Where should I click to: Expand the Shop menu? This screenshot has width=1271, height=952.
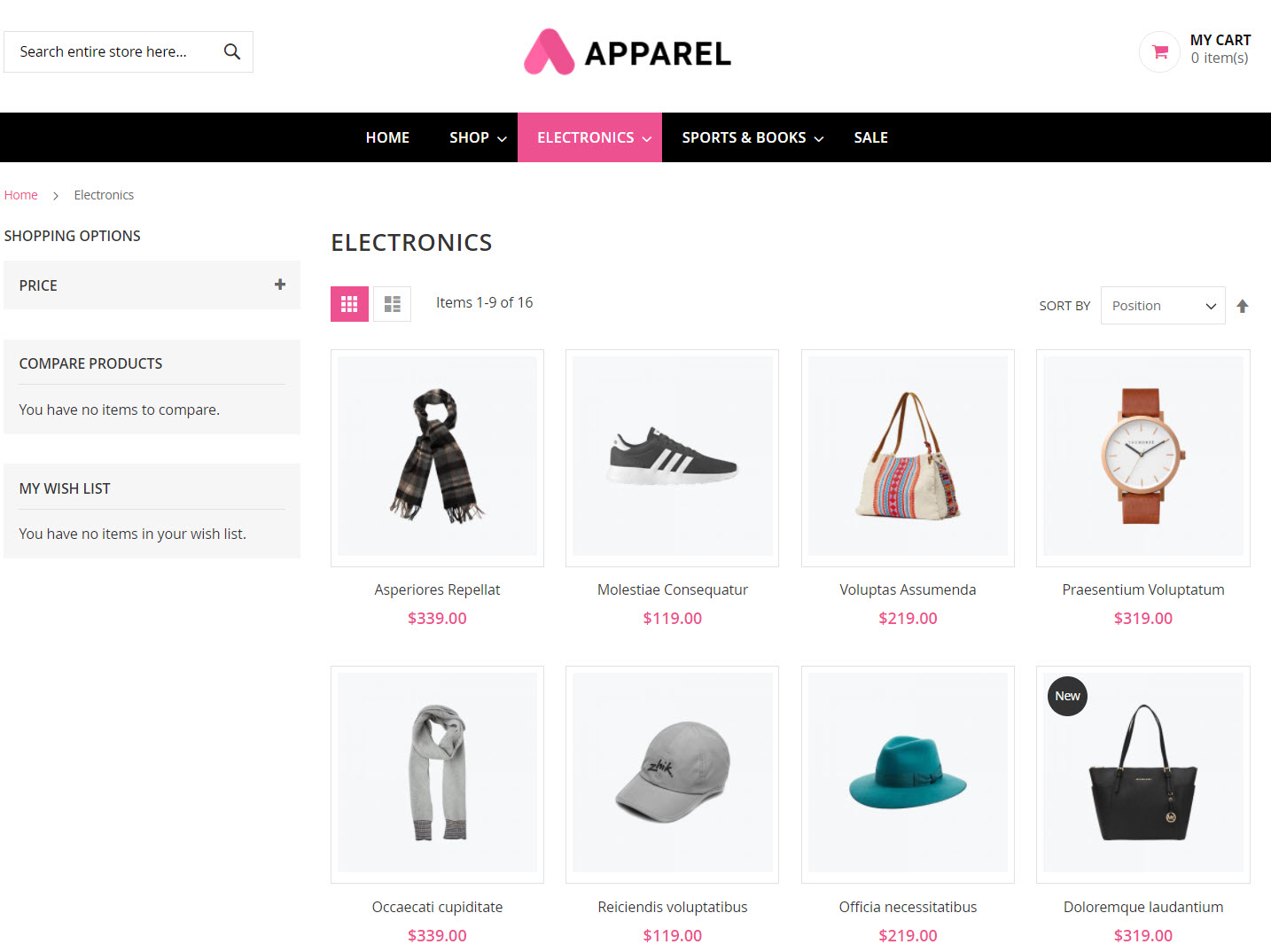[x=478, y=137]
